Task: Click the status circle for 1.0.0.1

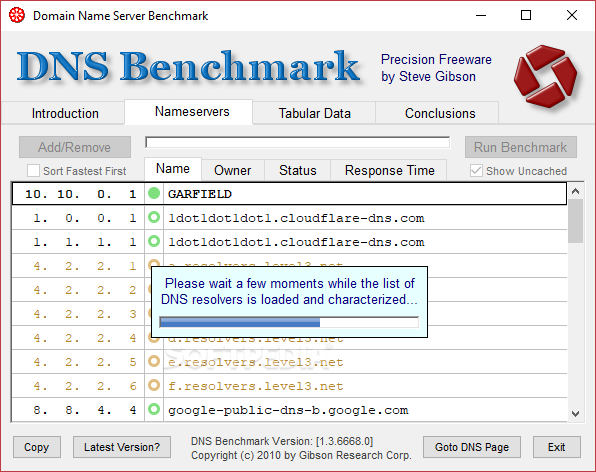Action: coord(154,217)
